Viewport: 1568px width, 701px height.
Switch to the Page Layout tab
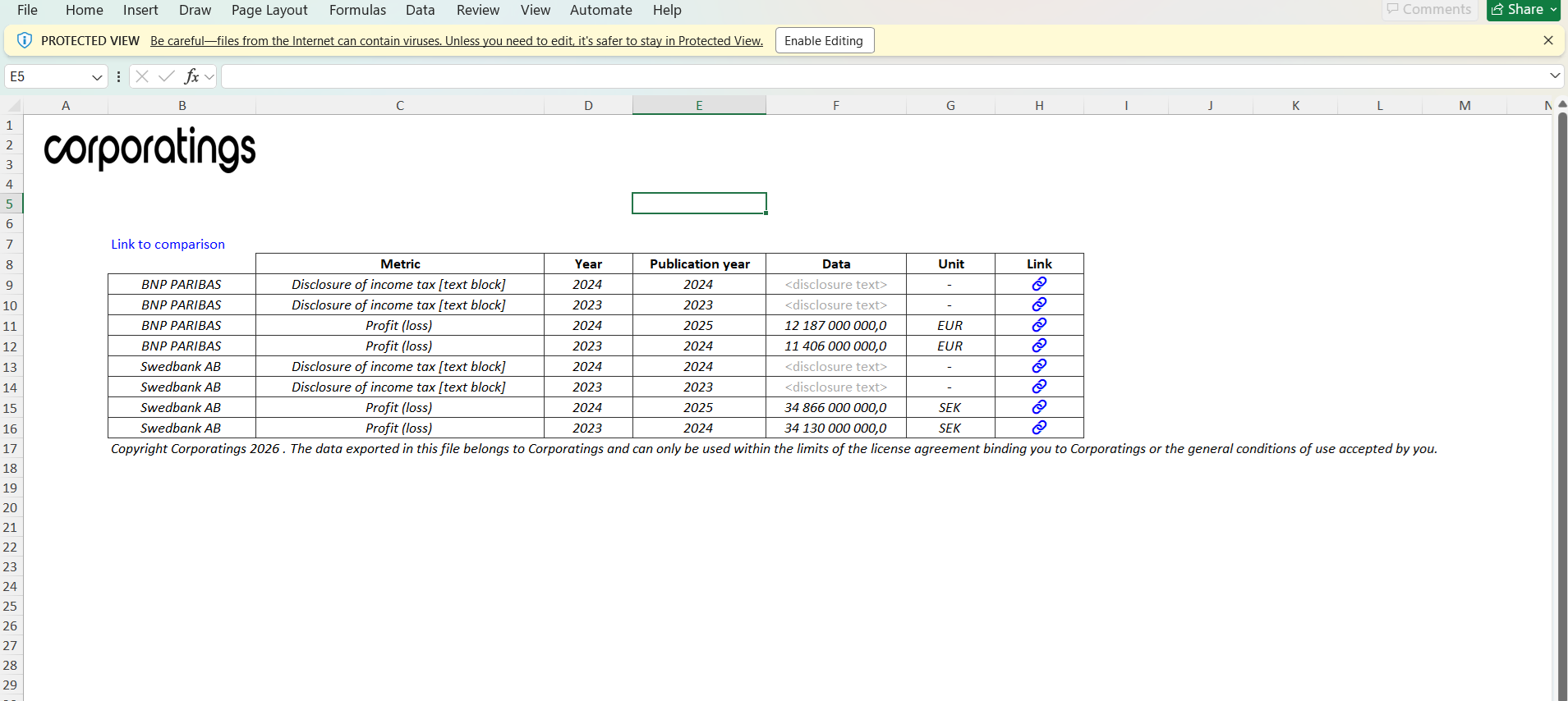(x=269, y=10)
